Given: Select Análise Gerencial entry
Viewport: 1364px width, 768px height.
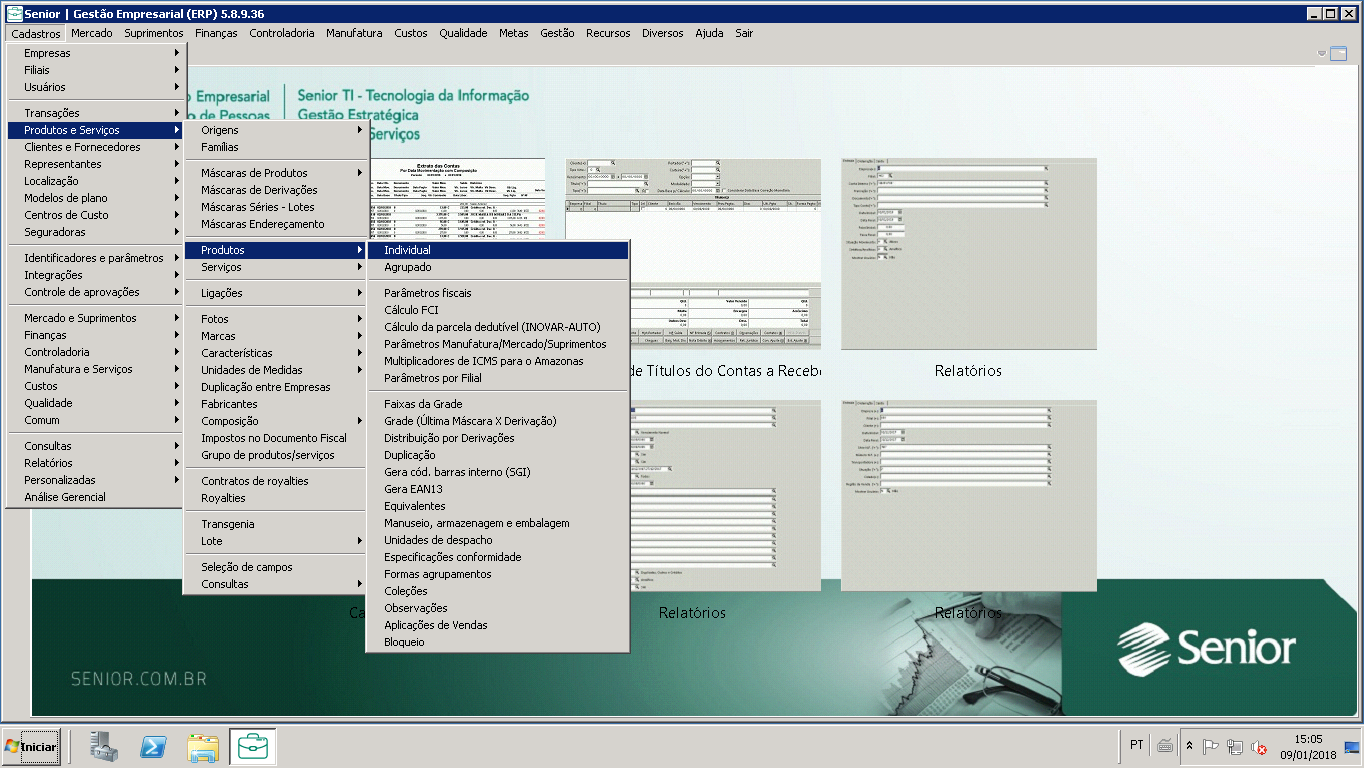Looking at the screenshot, I should pos(95,497).
